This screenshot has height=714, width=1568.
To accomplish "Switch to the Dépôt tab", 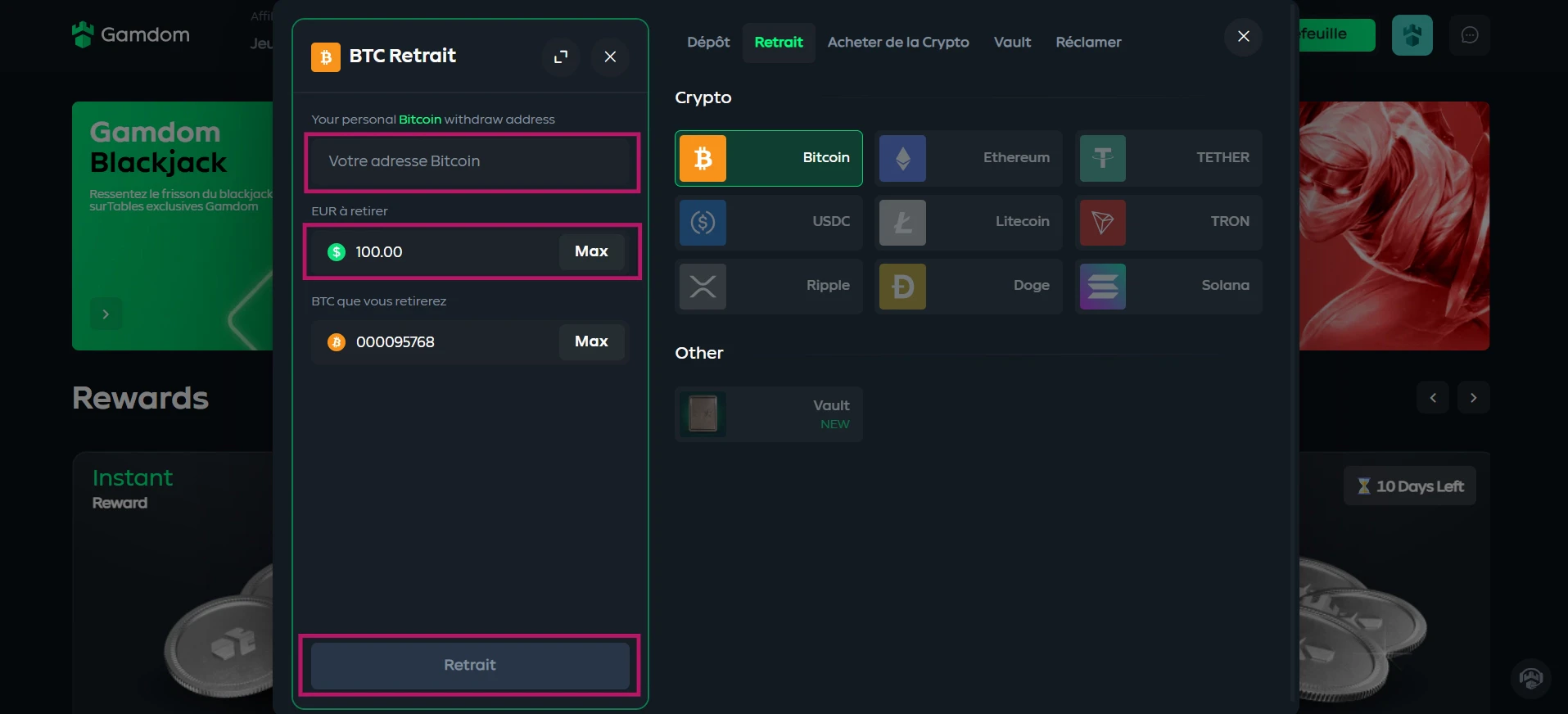I will (x=708, y=43).
